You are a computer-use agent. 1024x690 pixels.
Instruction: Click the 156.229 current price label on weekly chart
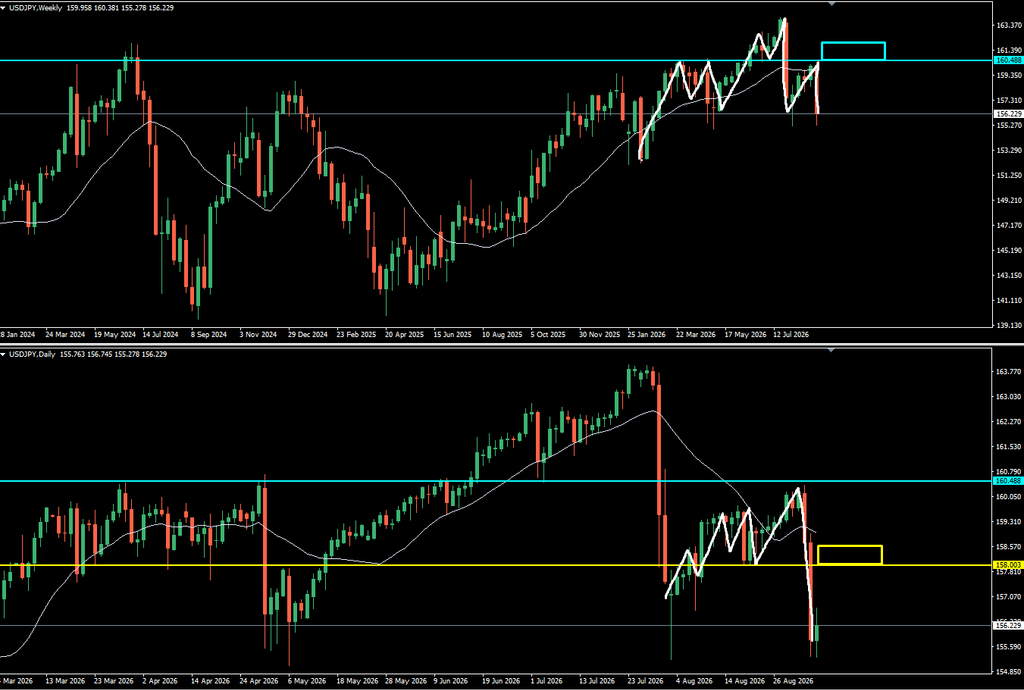click(1008, 114)
